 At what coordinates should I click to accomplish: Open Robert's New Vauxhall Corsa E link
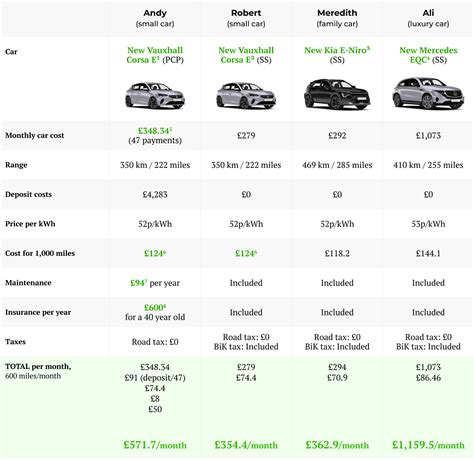(x=246, y=55)
